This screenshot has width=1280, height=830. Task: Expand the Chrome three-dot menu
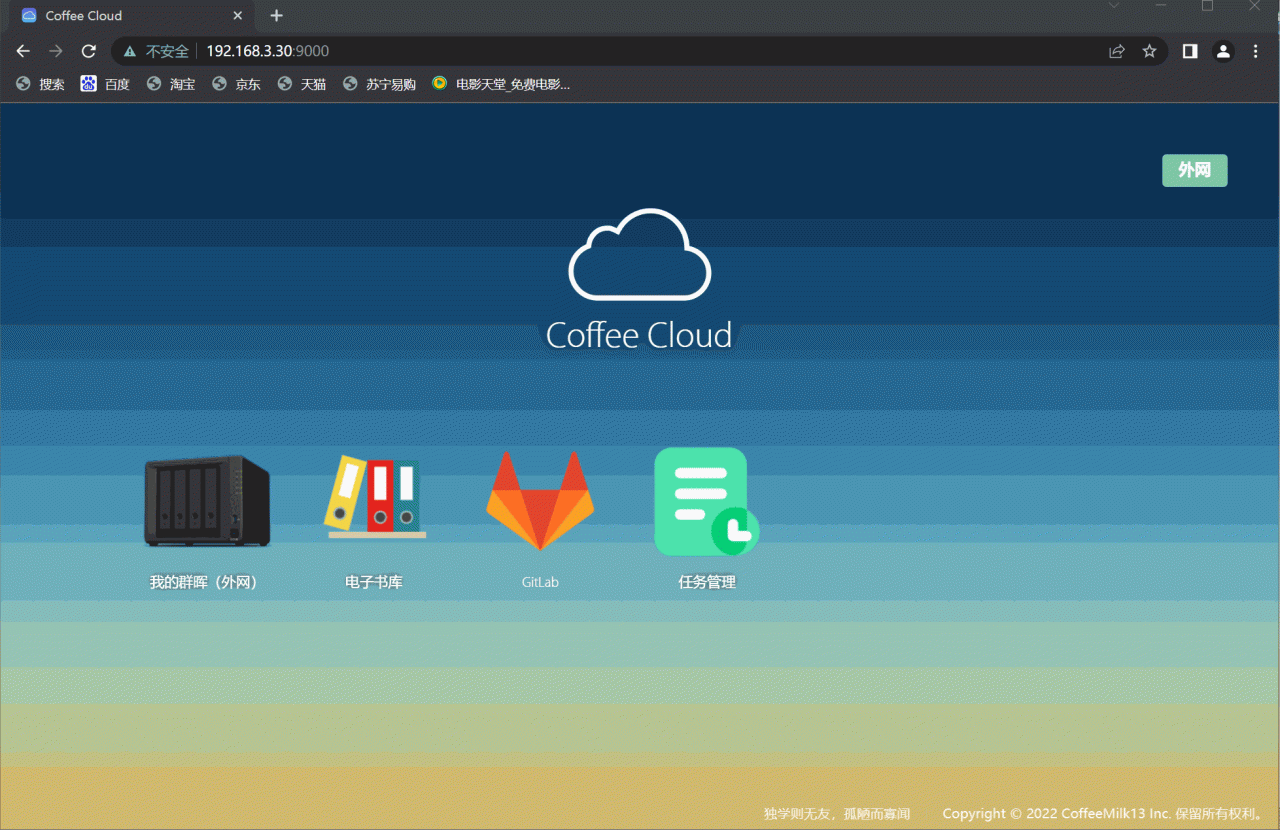(1256, 51)
